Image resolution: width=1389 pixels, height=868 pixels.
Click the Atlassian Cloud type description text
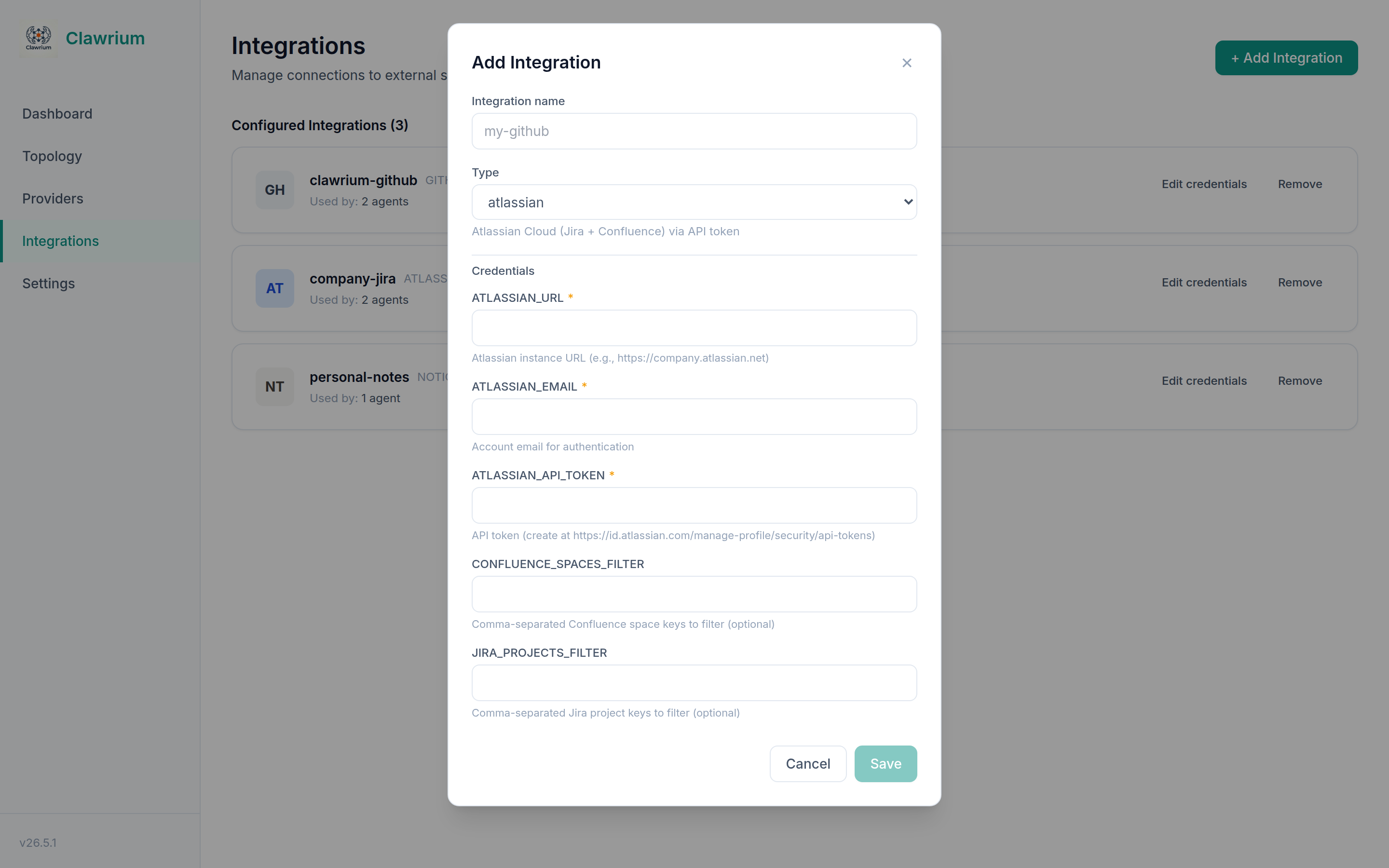tap(605, 231)
